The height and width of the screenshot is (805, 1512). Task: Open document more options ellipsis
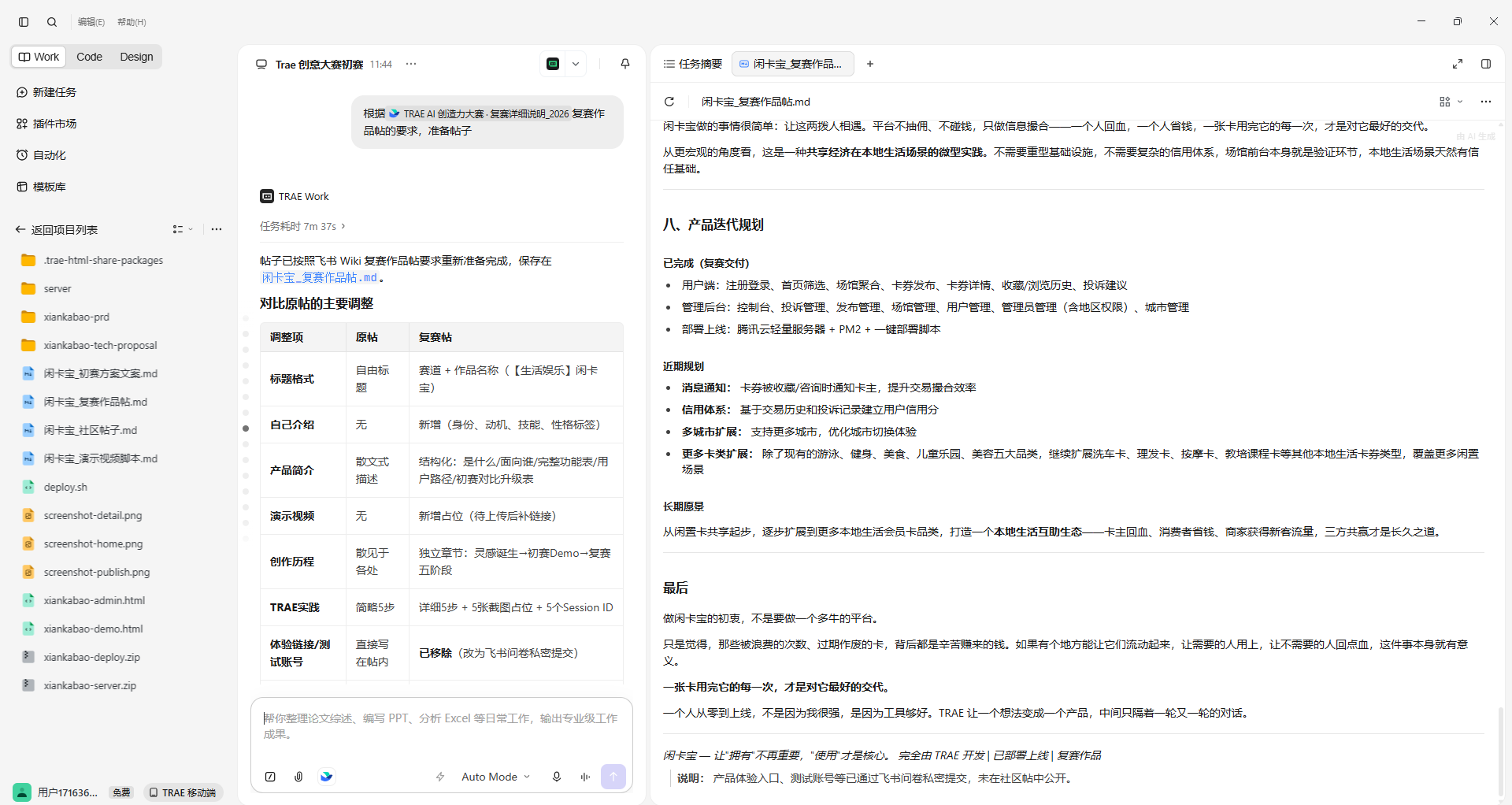point(1486,102)
